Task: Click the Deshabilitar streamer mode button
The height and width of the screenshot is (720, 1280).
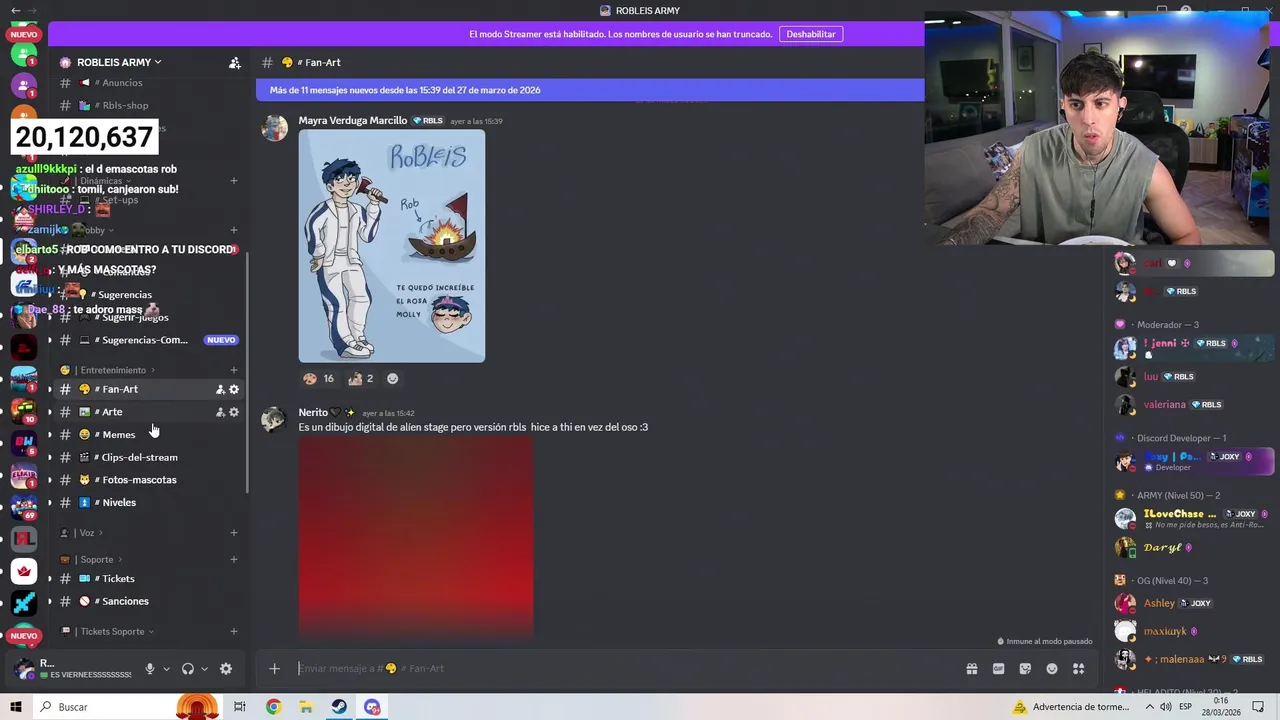Action: (x=811, y=34)
